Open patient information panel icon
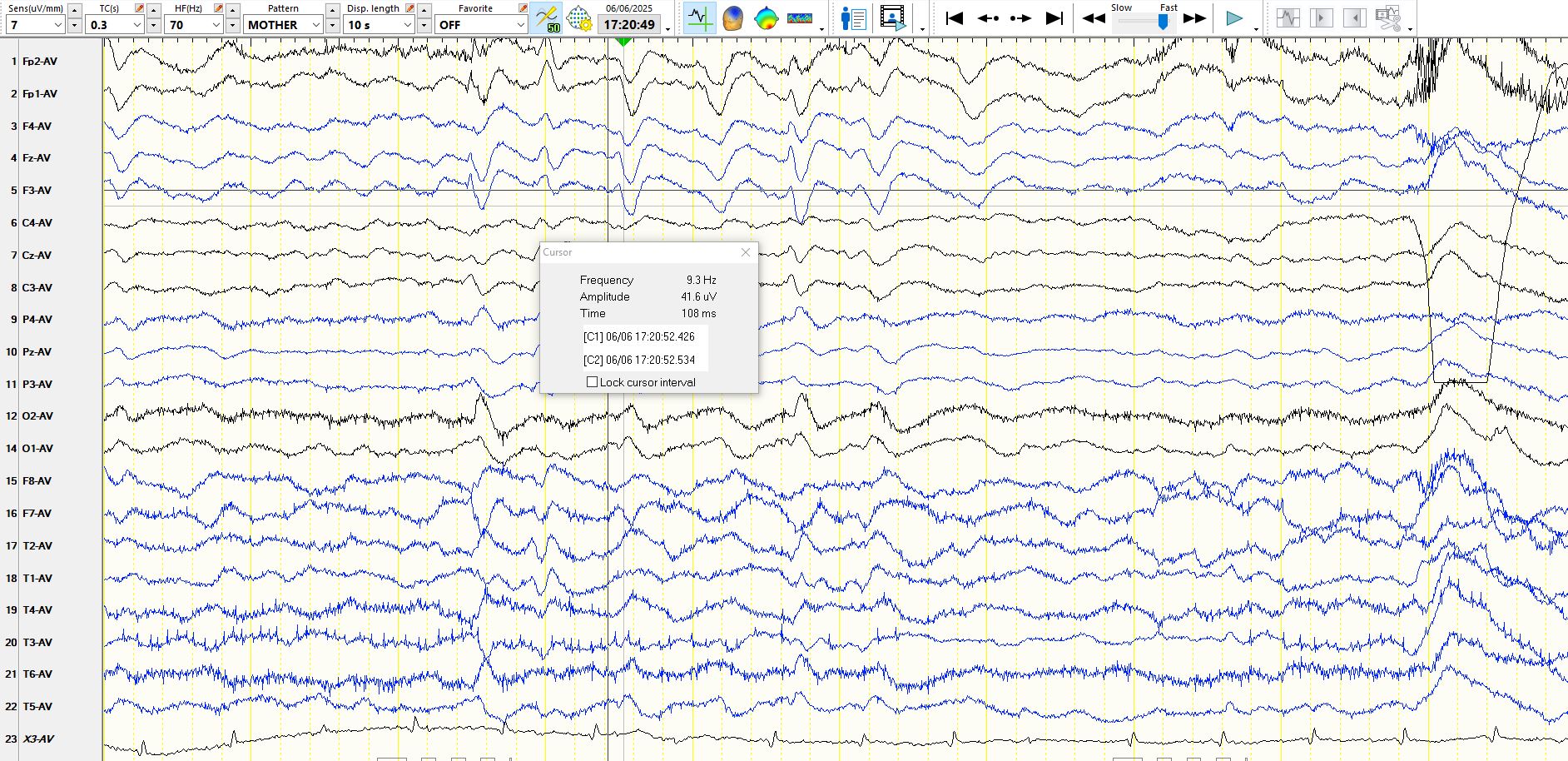 pos(853,18)
